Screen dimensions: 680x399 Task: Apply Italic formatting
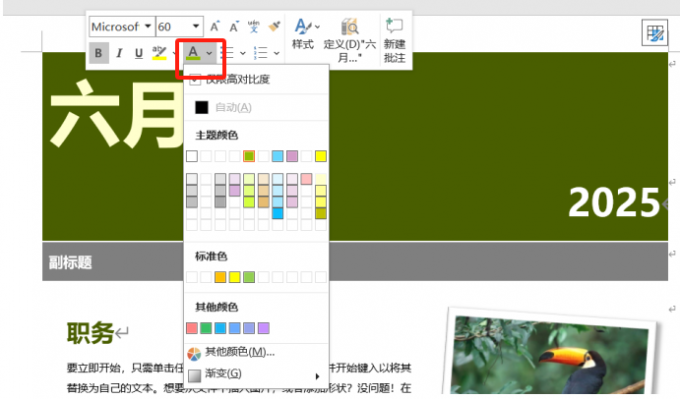tap(119, 53)
